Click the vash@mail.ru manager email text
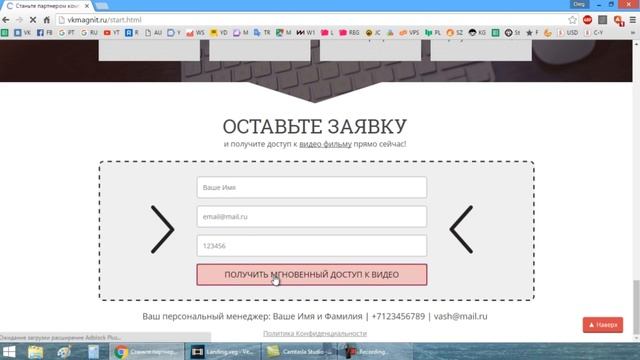This screenshot has height=360, width=640. (x=460, y=316)
